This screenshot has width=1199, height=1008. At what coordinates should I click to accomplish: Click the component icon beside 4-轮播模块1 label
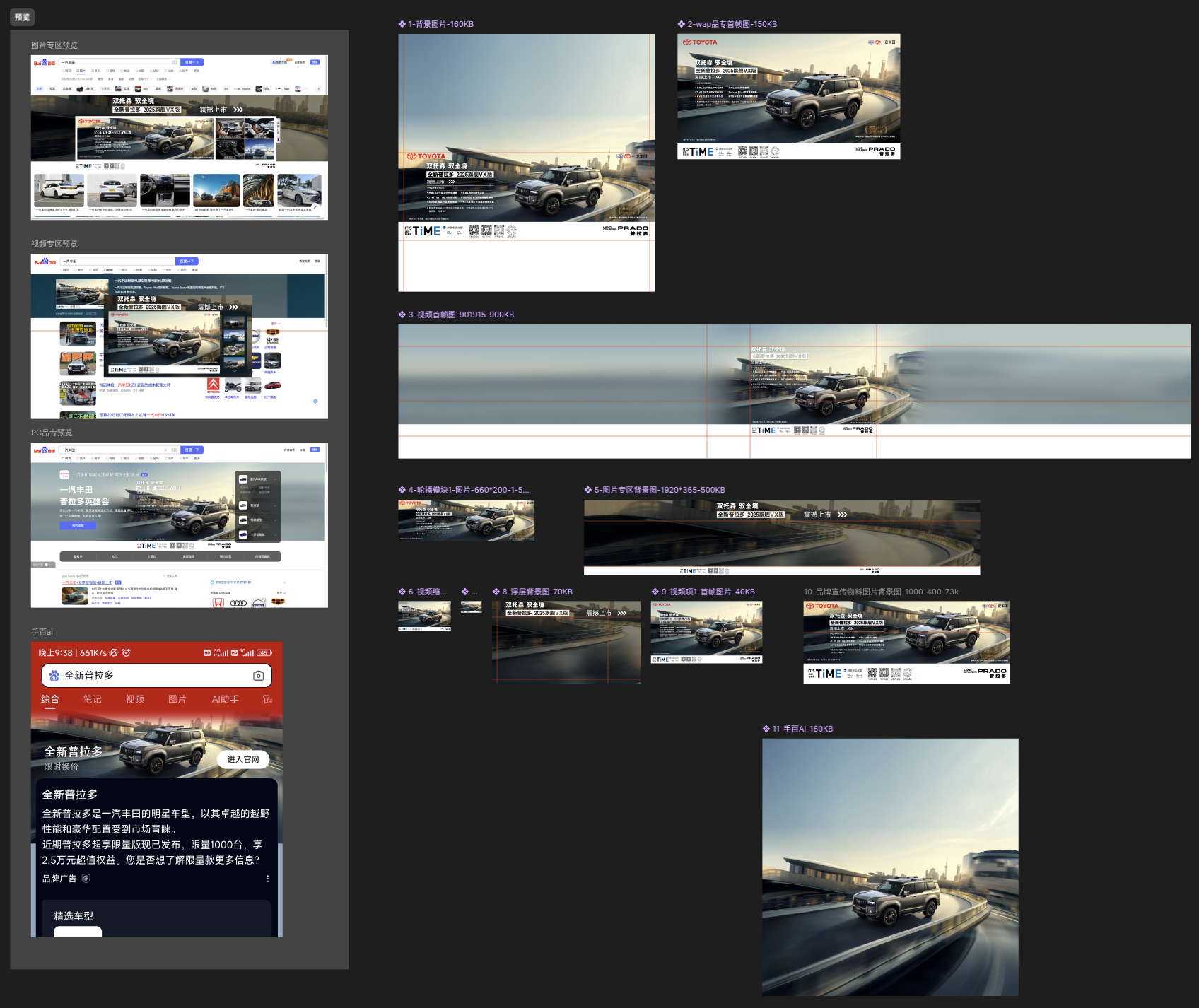[x=402, y=490]
